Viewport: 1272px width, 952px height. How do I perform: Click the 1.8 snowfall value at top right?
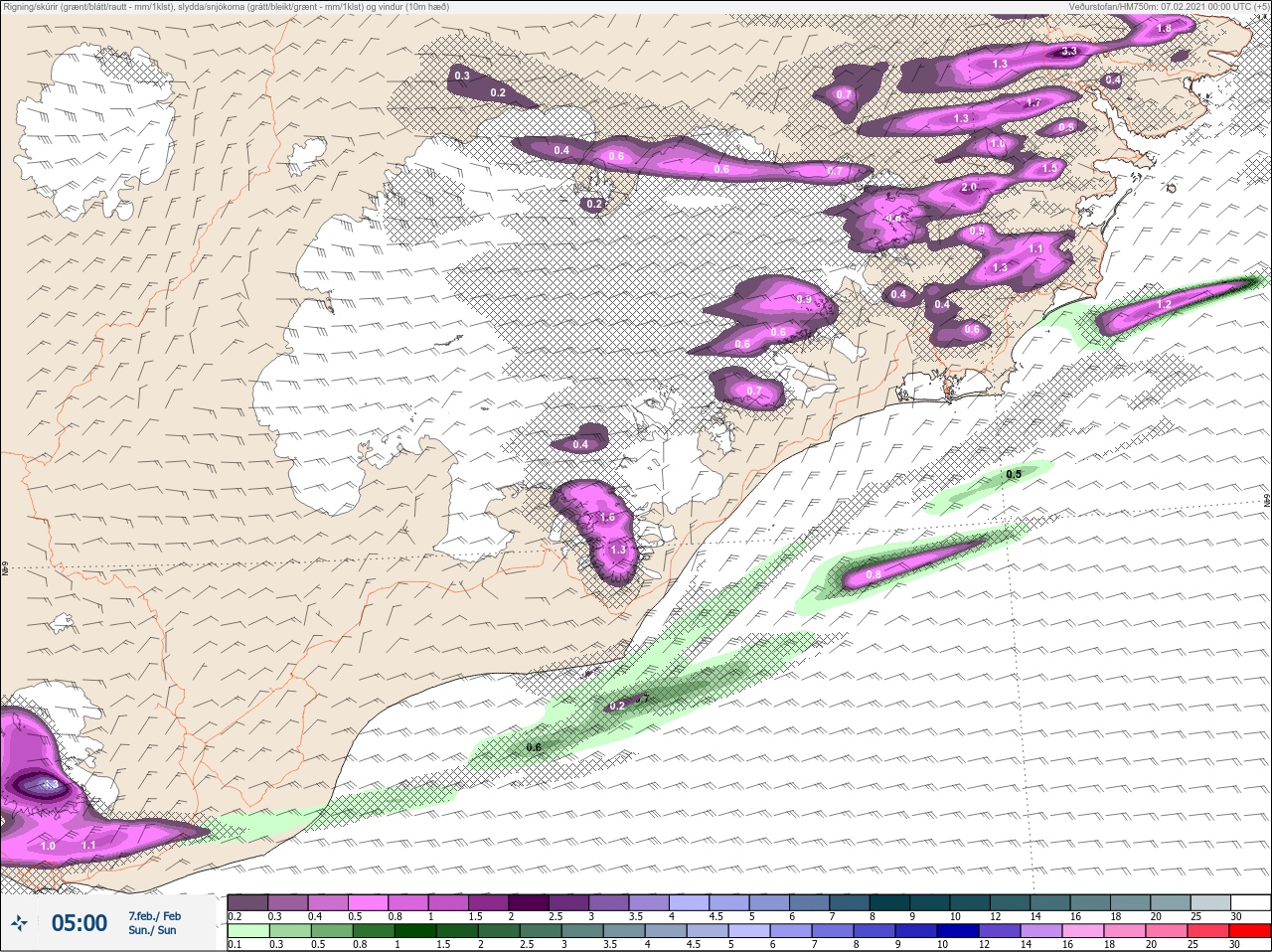coord(1164,29)
